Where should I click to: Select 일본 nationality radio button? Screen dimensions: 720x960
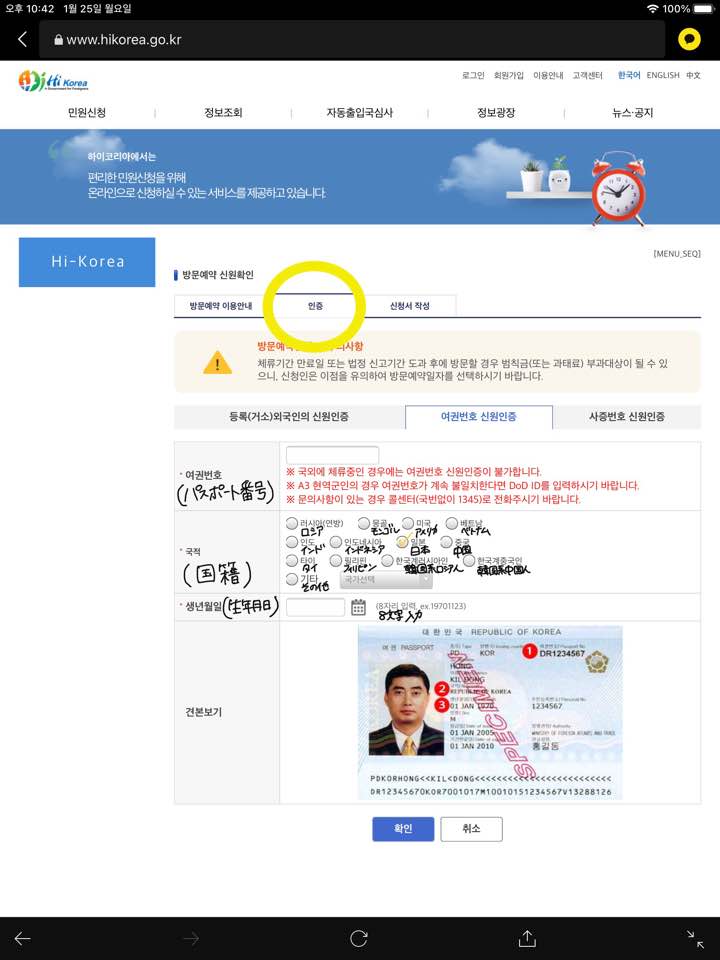click(x=403, y=542)
